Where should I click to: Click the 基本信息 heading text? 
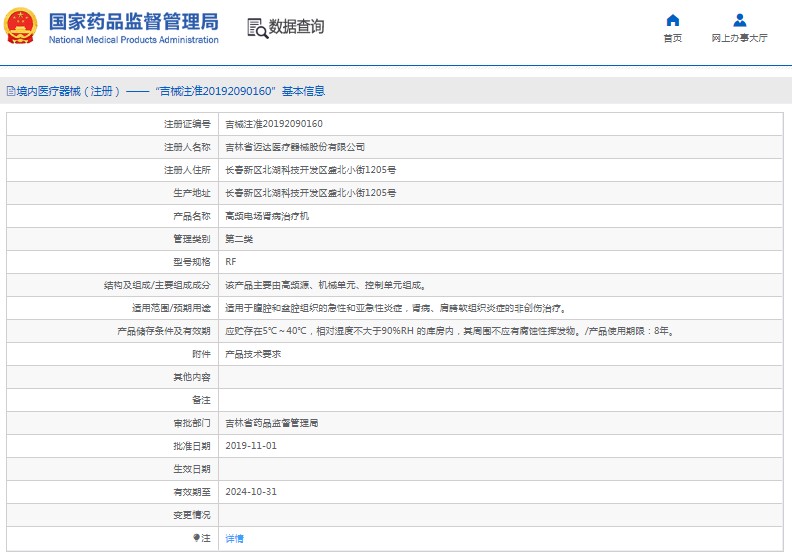point(304,91)
